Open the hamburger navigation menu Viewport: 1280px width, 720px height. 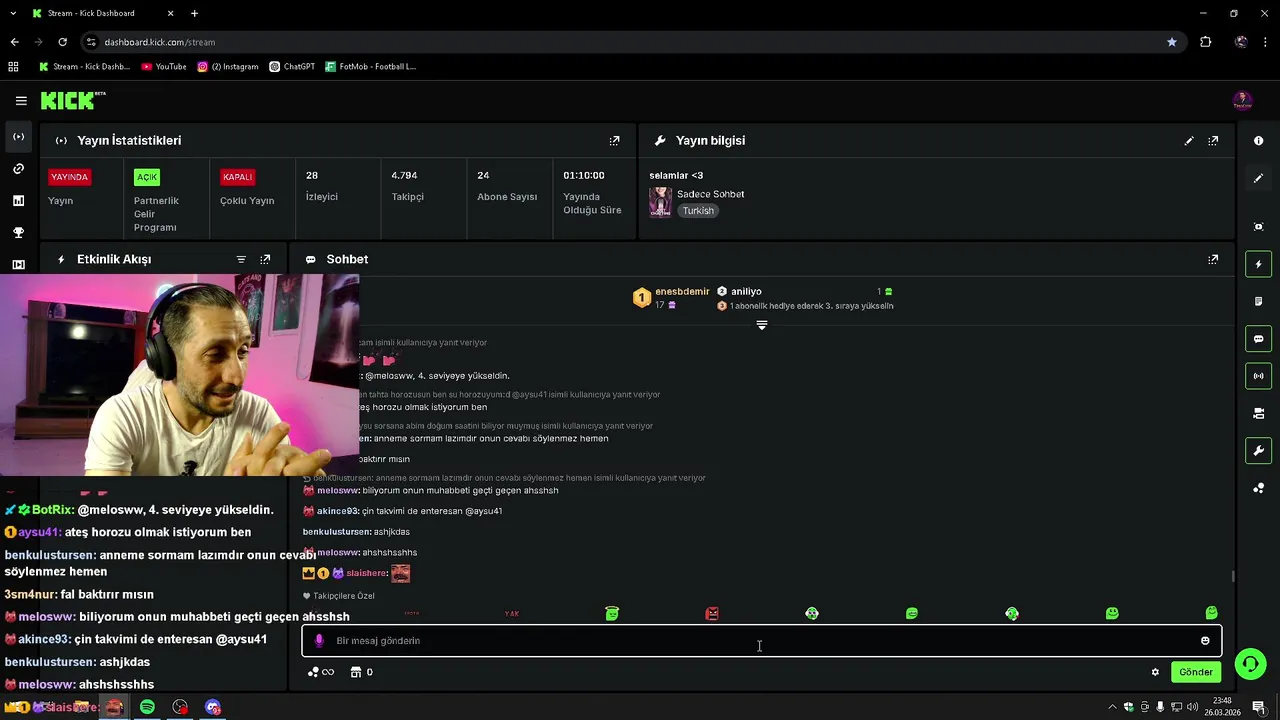point(21,101)
